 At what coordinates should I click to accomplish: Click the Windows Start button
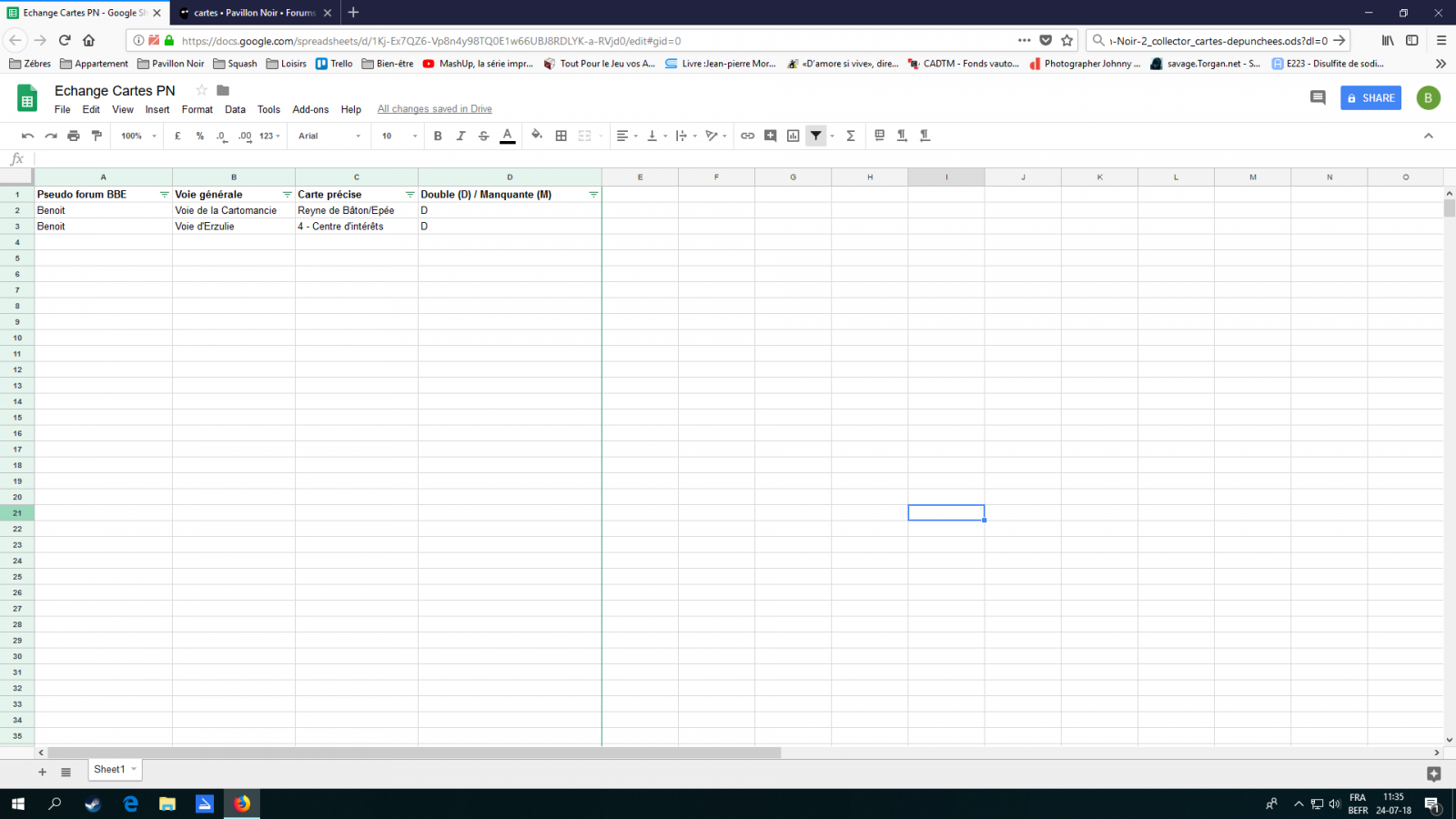[x=18, y=804]
